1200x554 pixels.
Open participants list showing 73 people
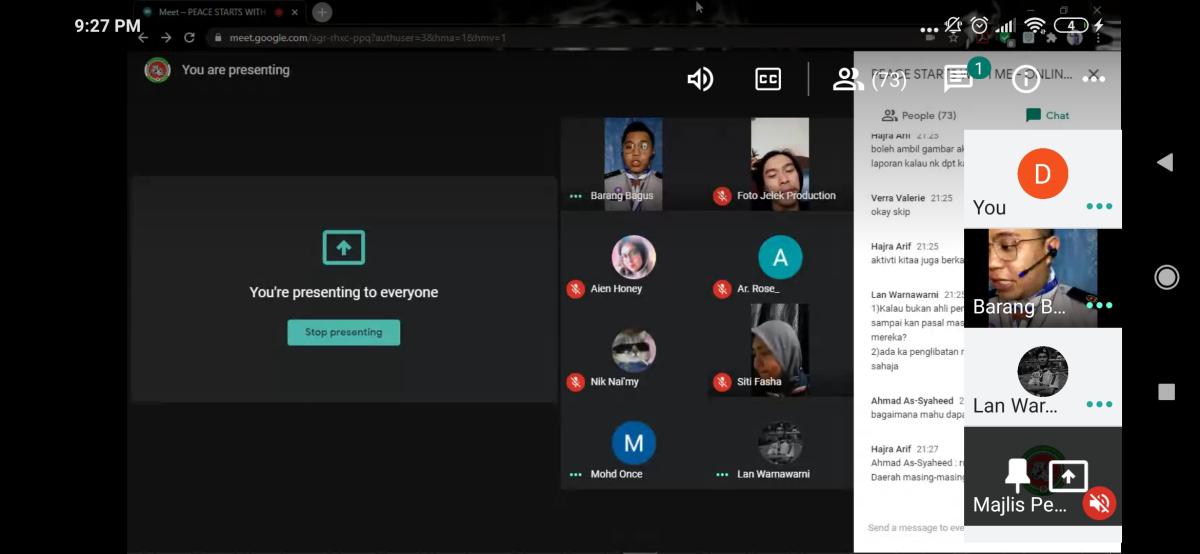coord(868,80)
